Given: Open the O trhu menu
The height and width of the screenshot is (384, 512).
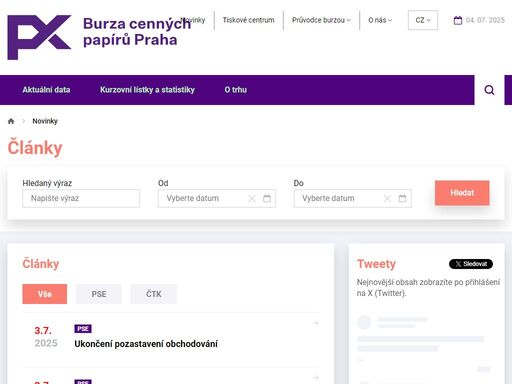Looking at the screenshot, I should click(236, 90).
